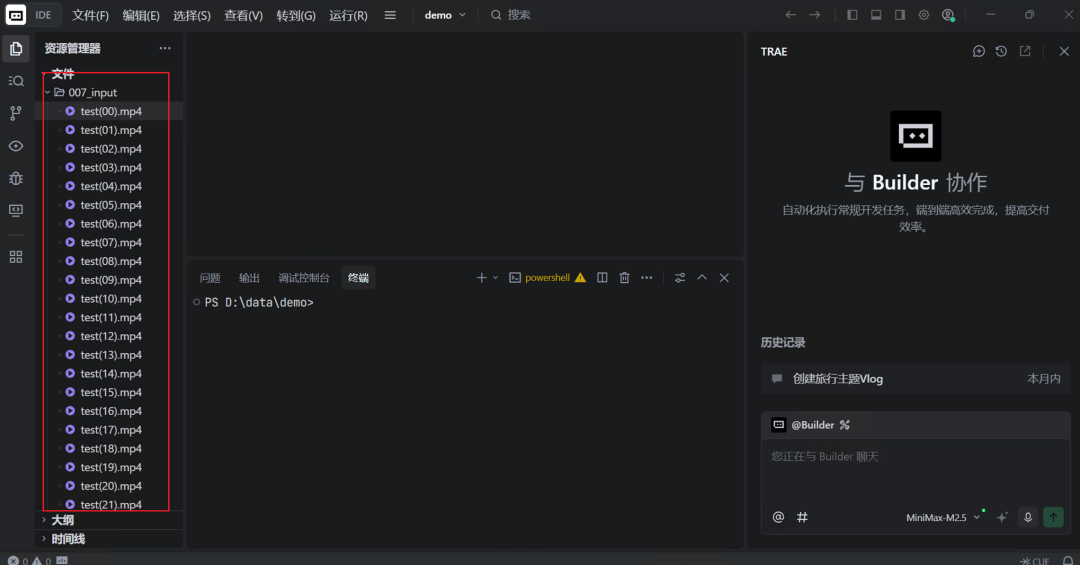This screenshot has width=1080, height=565.
Task: Open the Source Control sidebar view
Action: point(16,113)
